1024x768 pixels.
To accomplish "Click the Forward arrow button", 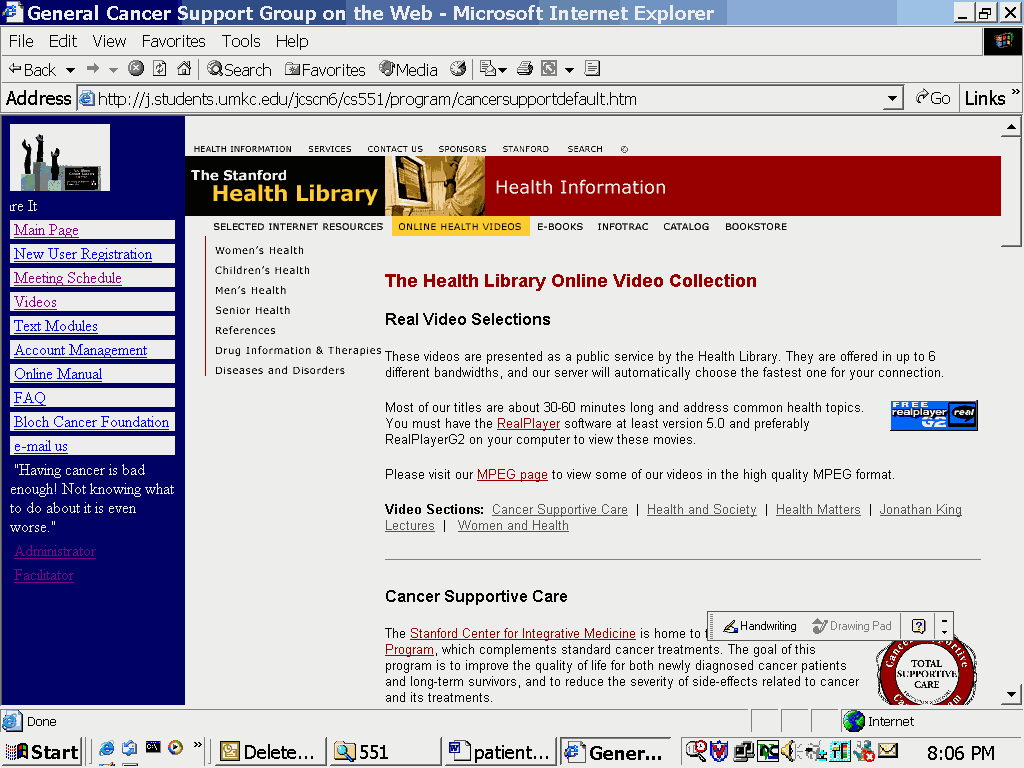I will 93,69.
